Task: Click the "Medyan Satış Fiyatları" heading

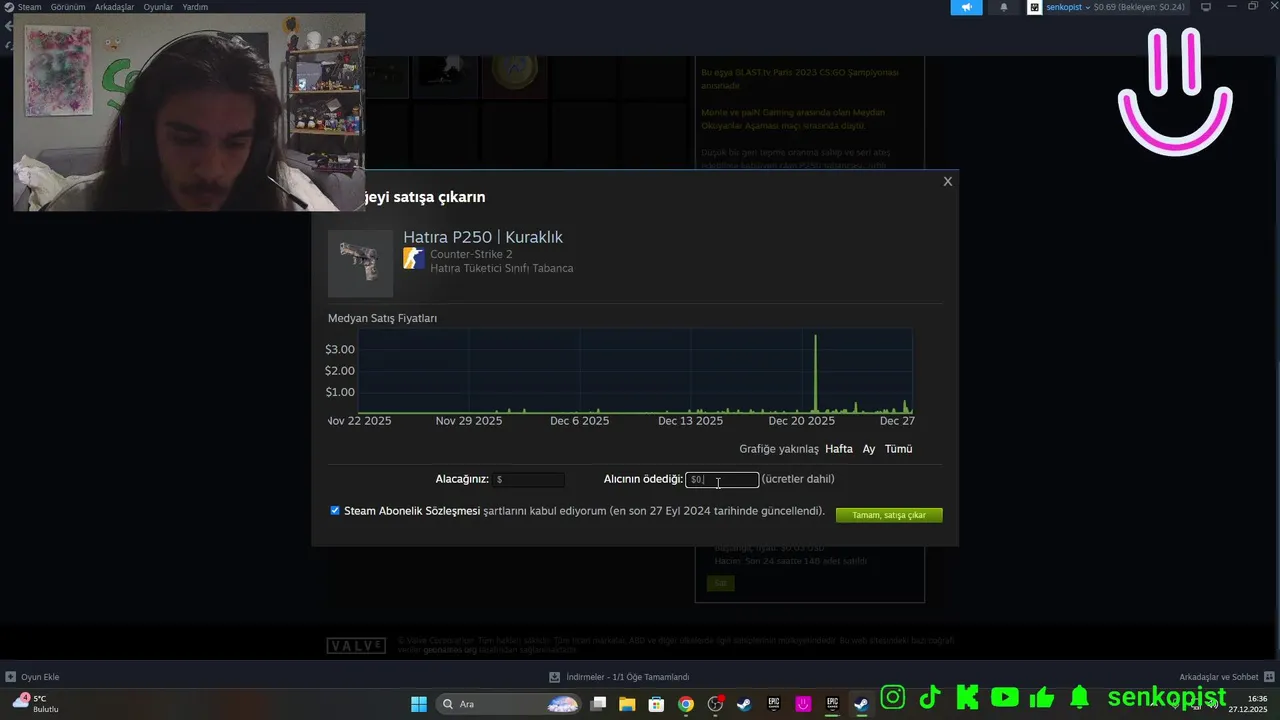Action: click(x=382, y=318)
